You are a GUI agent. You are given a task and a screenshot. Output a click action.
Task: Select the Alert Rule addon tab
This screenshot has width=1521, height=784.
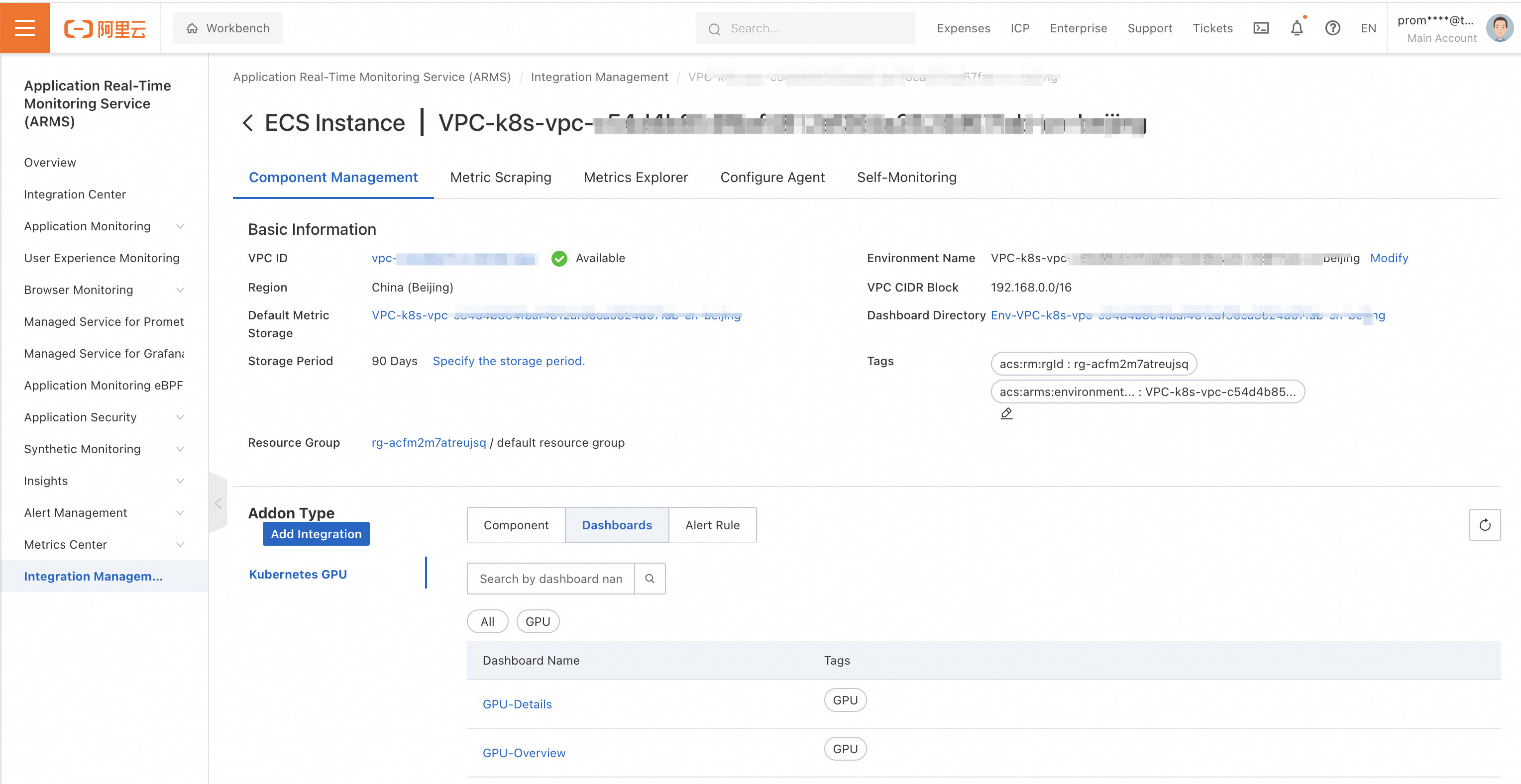click(x=713, y=525)
